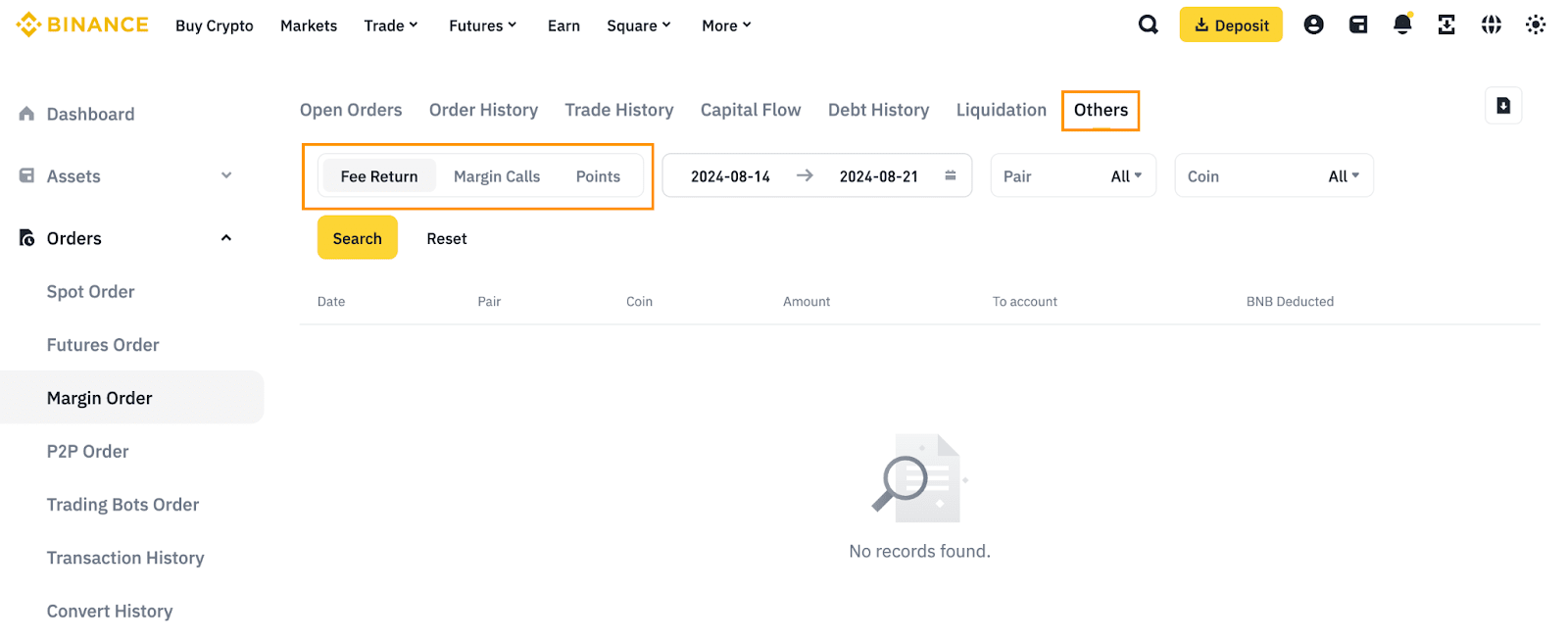Viewport: 1568px width, 642px height.
Task: Switch to the Liquidation tab
Action: pyautogui.click(x=1002, y=110)
